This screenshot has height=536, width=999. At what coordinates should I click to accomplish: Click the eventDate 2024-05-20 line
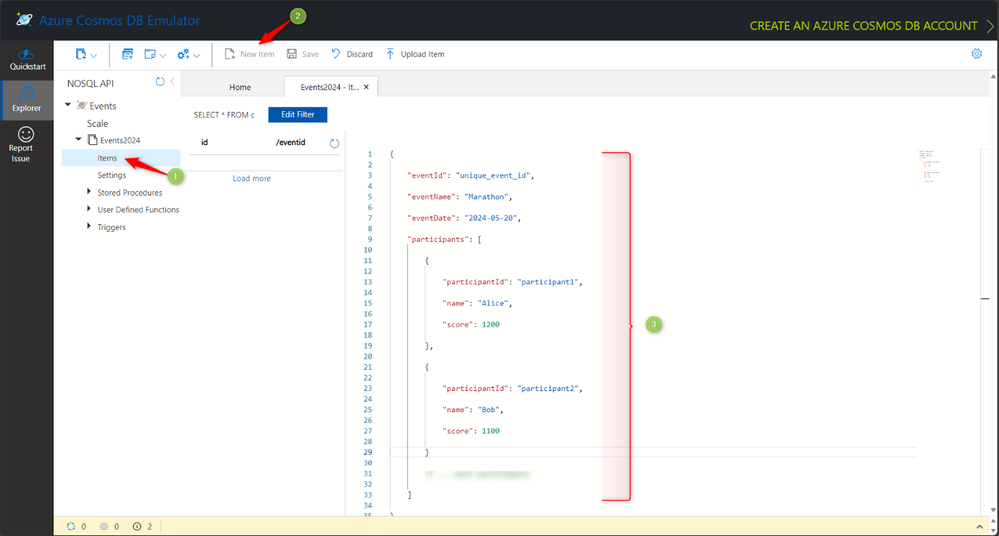click(464, 218)
